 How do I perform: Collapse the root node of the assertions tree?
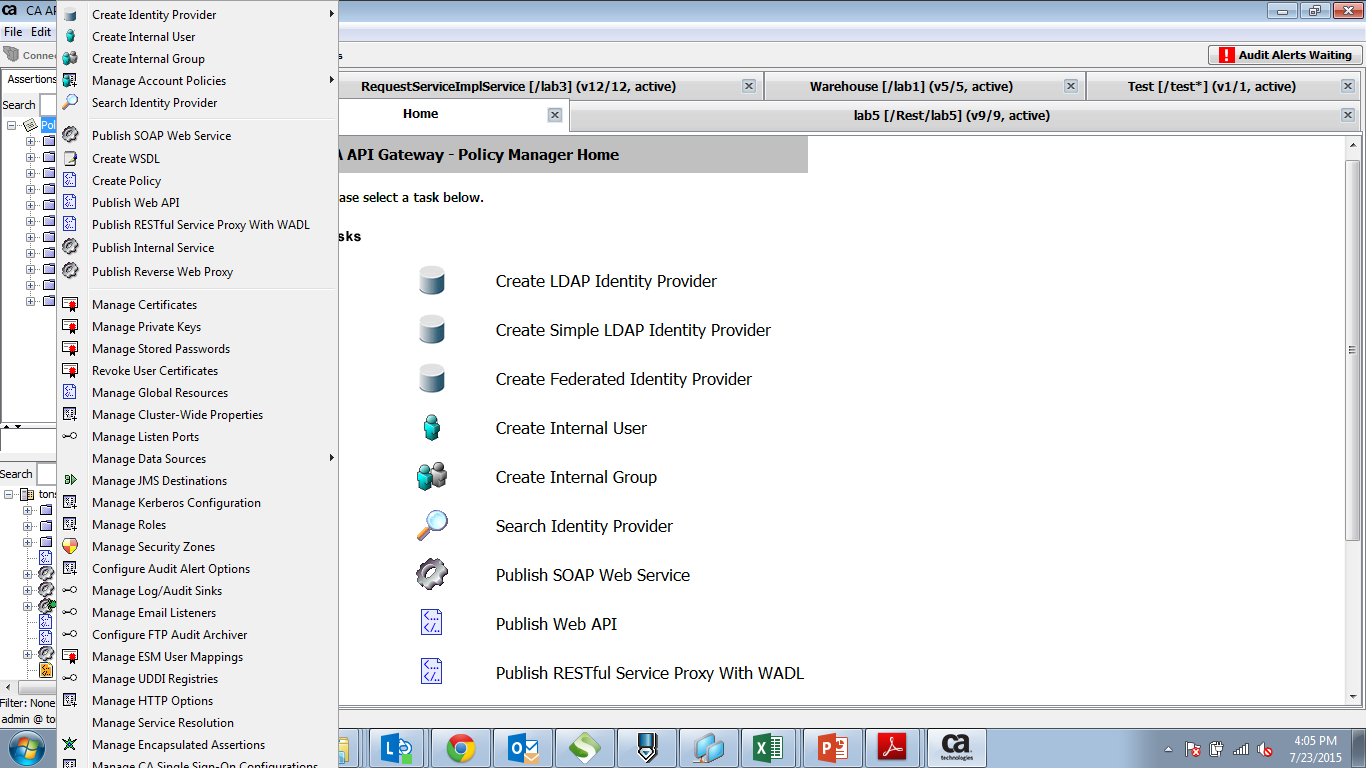coord(12,125)
